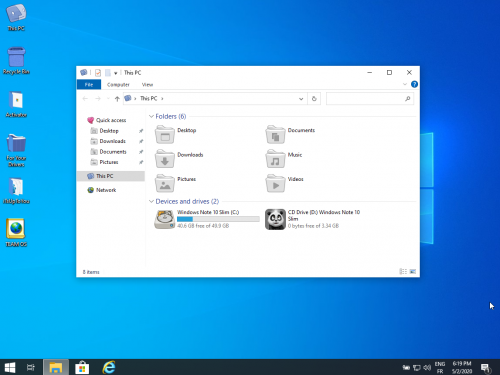
Task: Open the File tab
Action: 89,85
